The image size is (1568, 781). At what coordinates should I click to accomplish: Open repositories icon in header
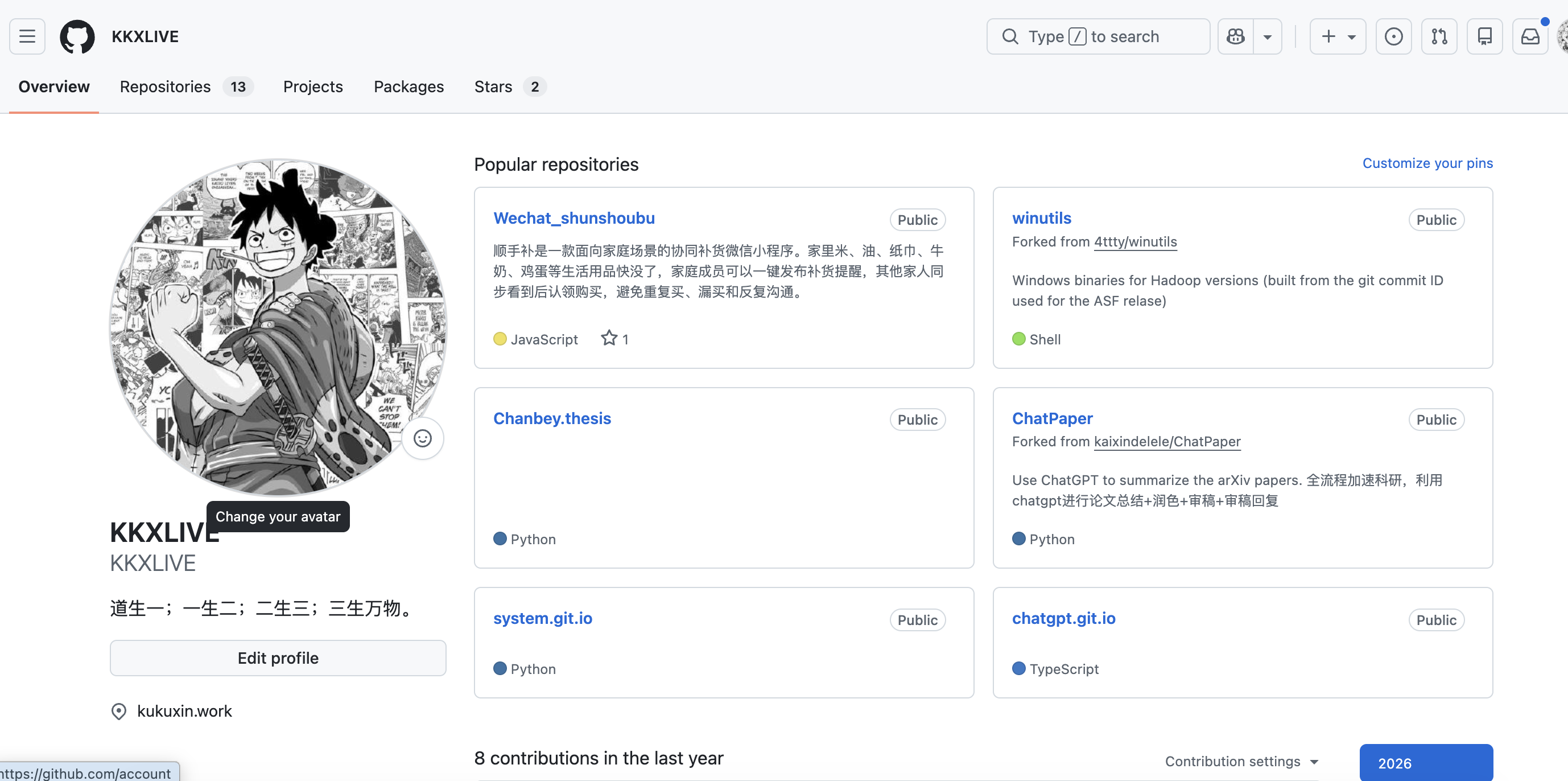(x=1484, y=36)
